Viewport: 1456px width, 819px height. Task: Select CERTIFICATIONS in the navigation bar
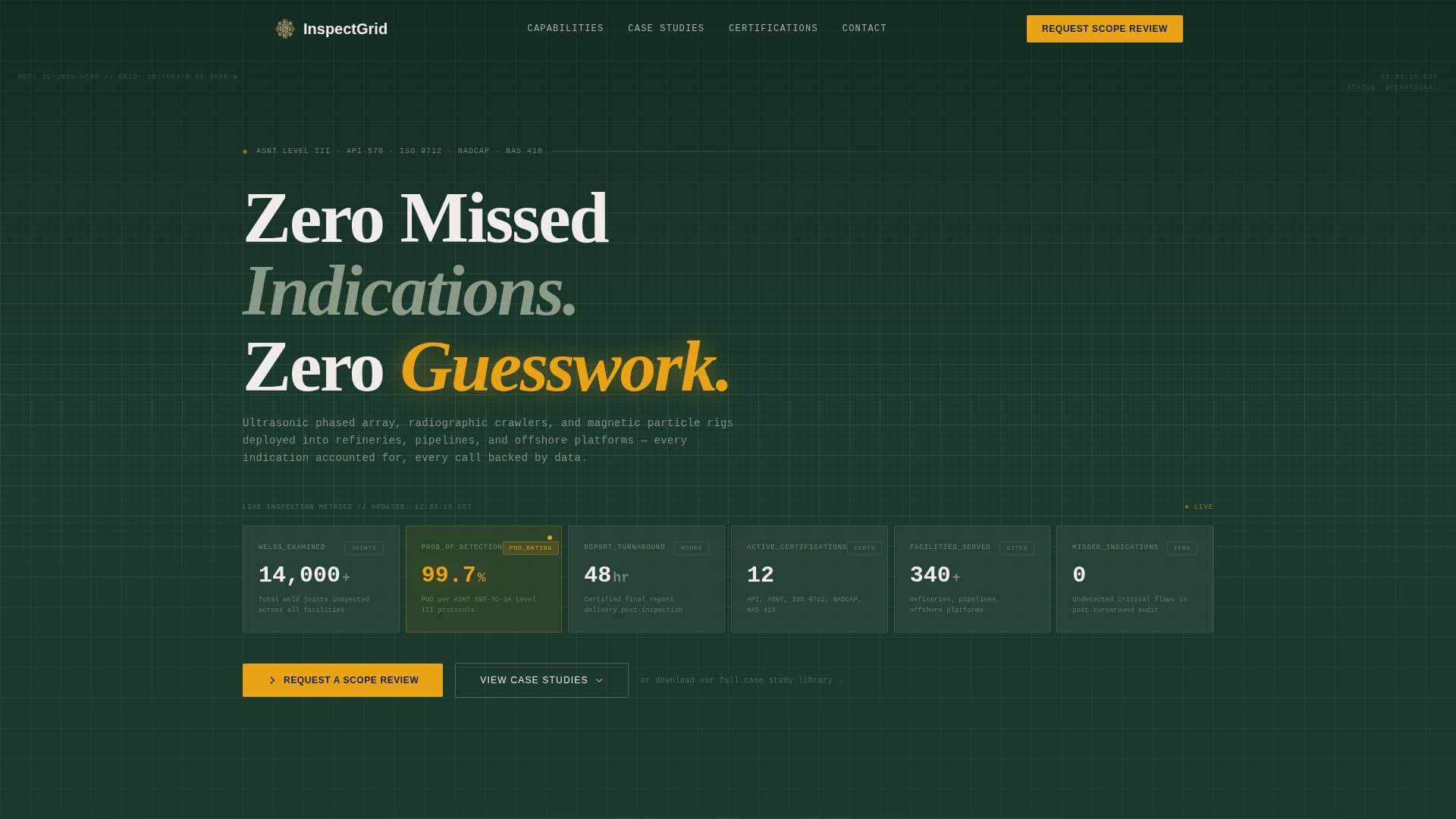pyautogui.click(x=773, y=28)
